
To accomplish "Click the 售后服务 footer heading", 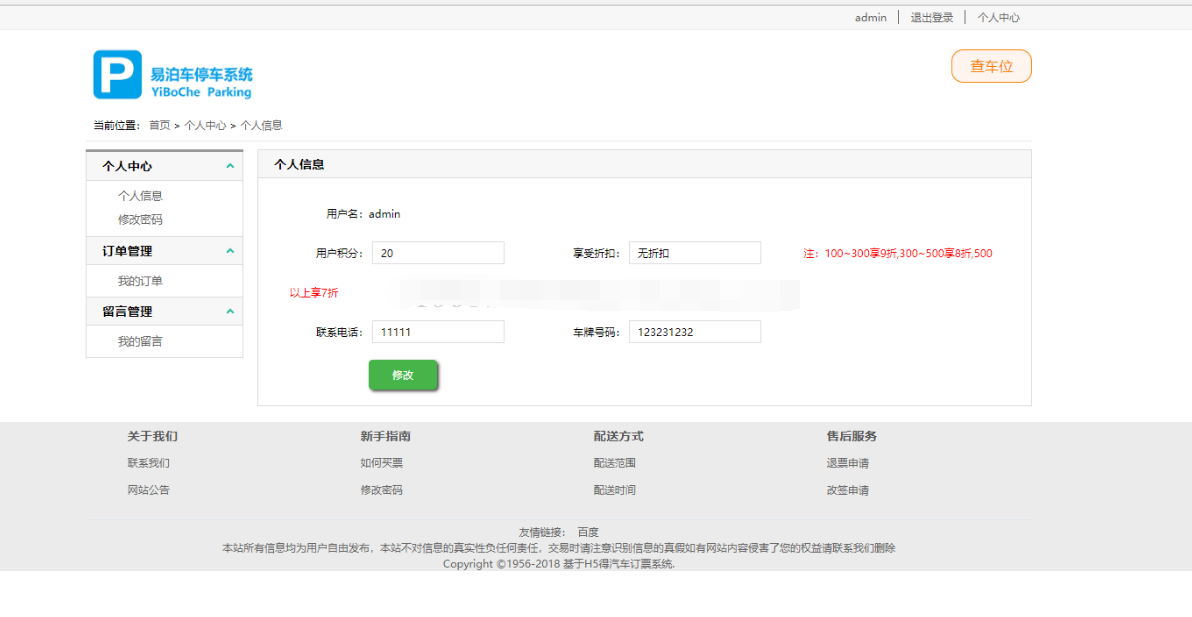I will click(x=851, y=436).
